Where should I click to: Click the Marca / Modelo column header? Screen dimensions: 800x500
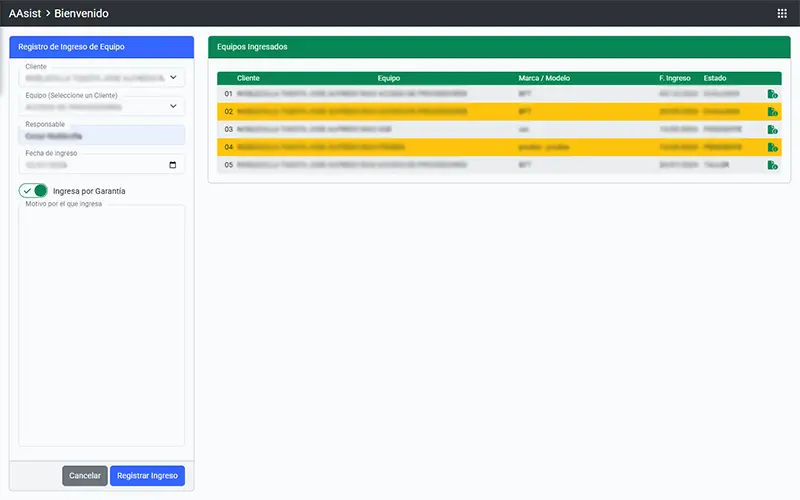(544, 77)
